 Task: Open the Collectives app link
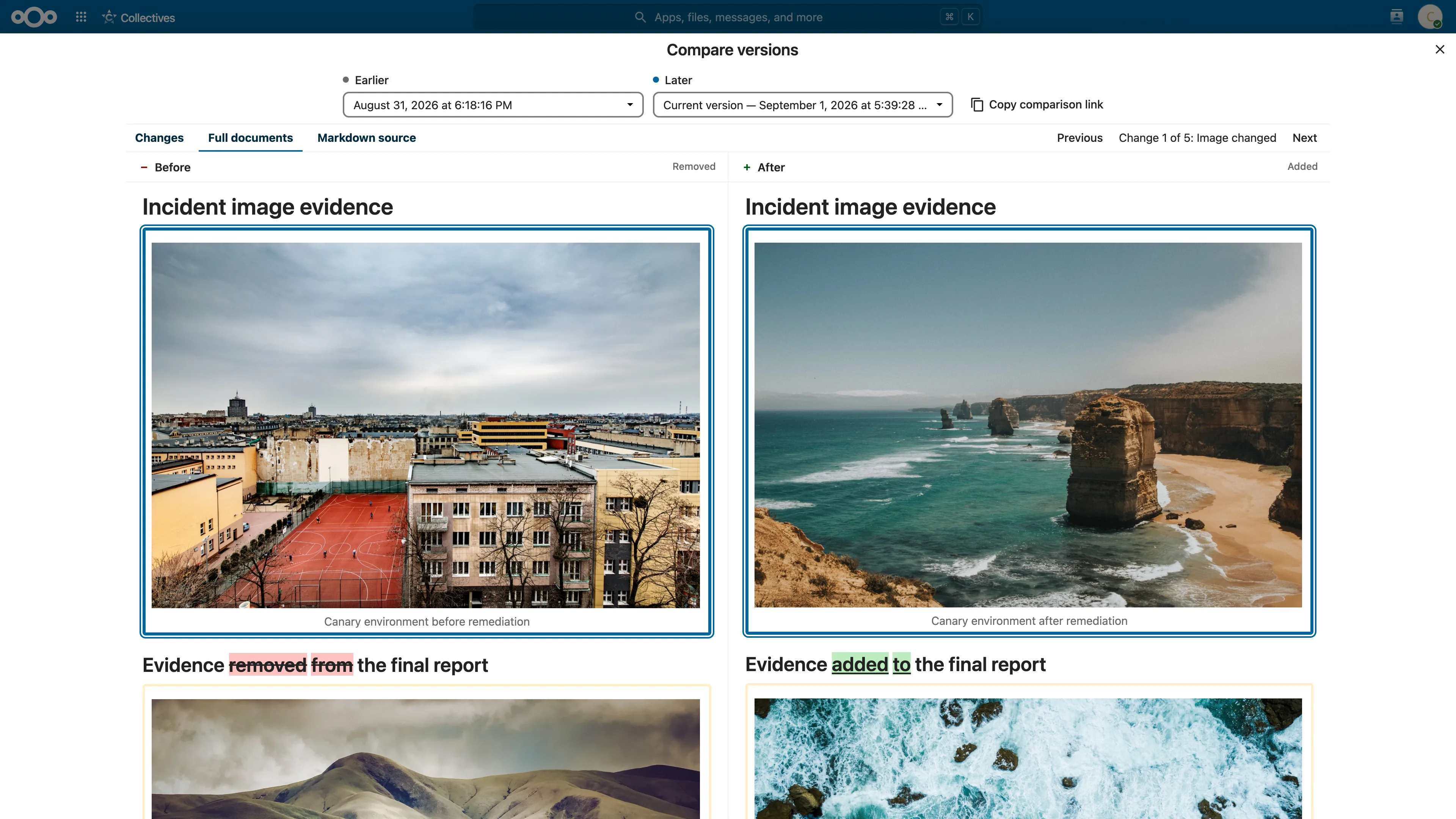(138, 17)
